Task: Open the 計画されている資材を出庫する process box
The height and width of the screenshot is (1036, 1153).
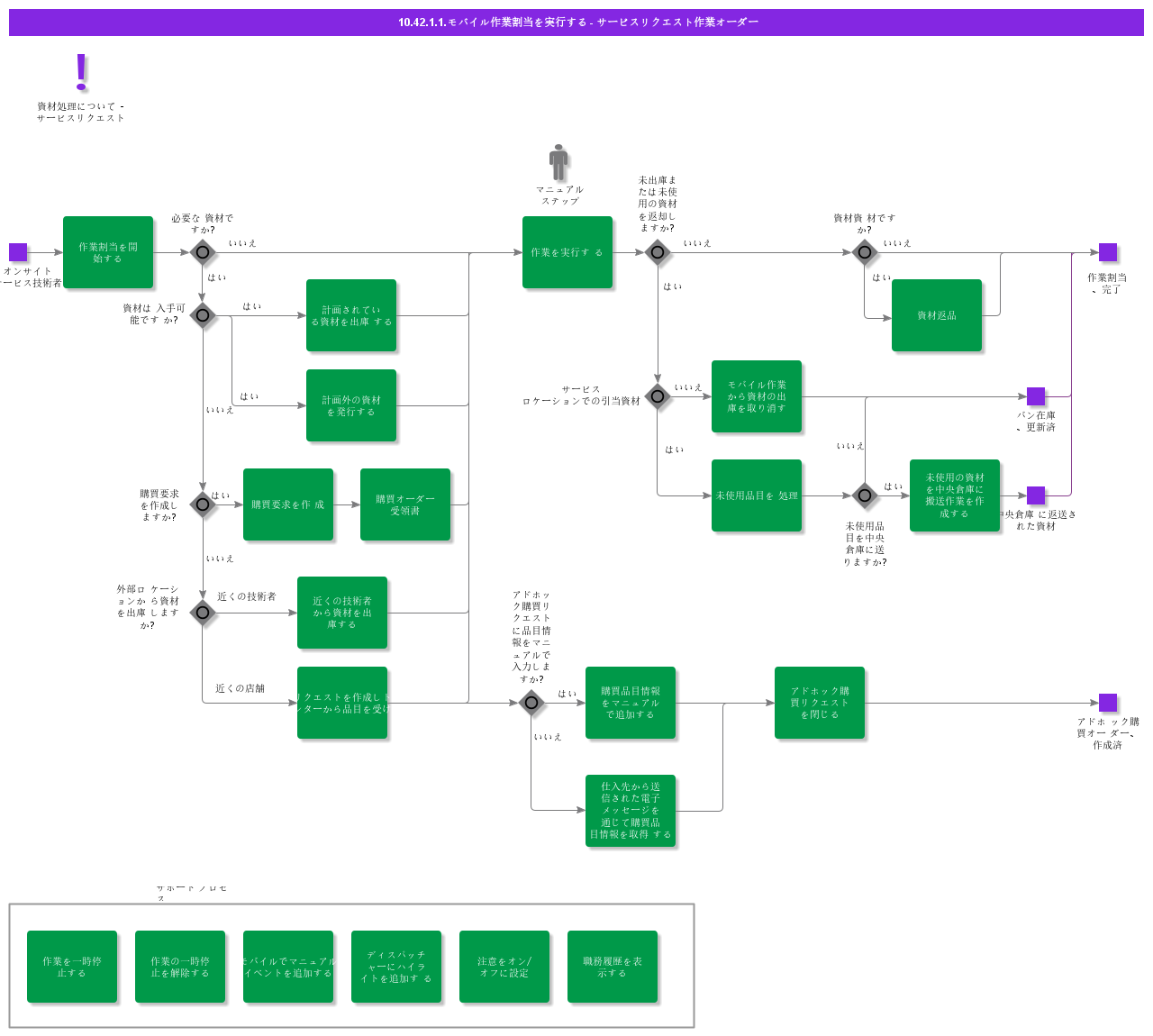Action: click(x=351, y=315)
